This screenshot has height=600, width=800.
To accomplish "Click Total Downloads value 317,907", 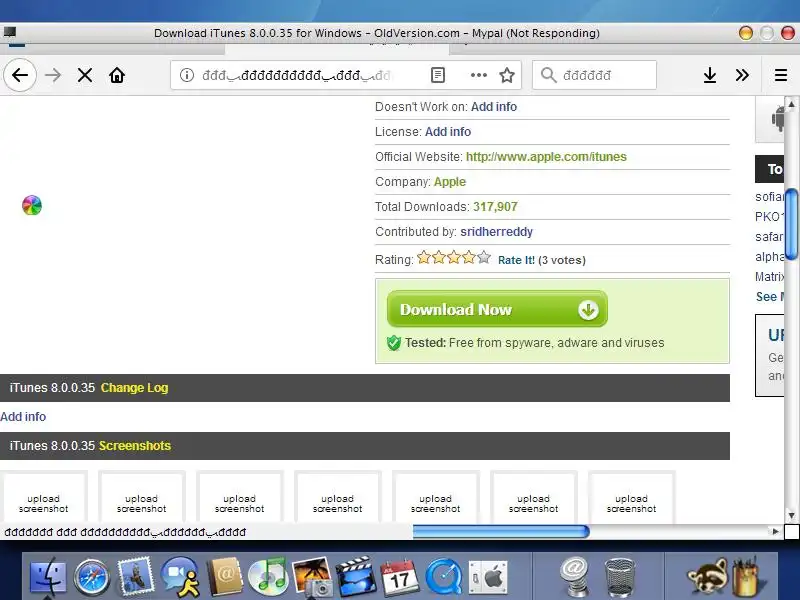I will coord(495,207).
